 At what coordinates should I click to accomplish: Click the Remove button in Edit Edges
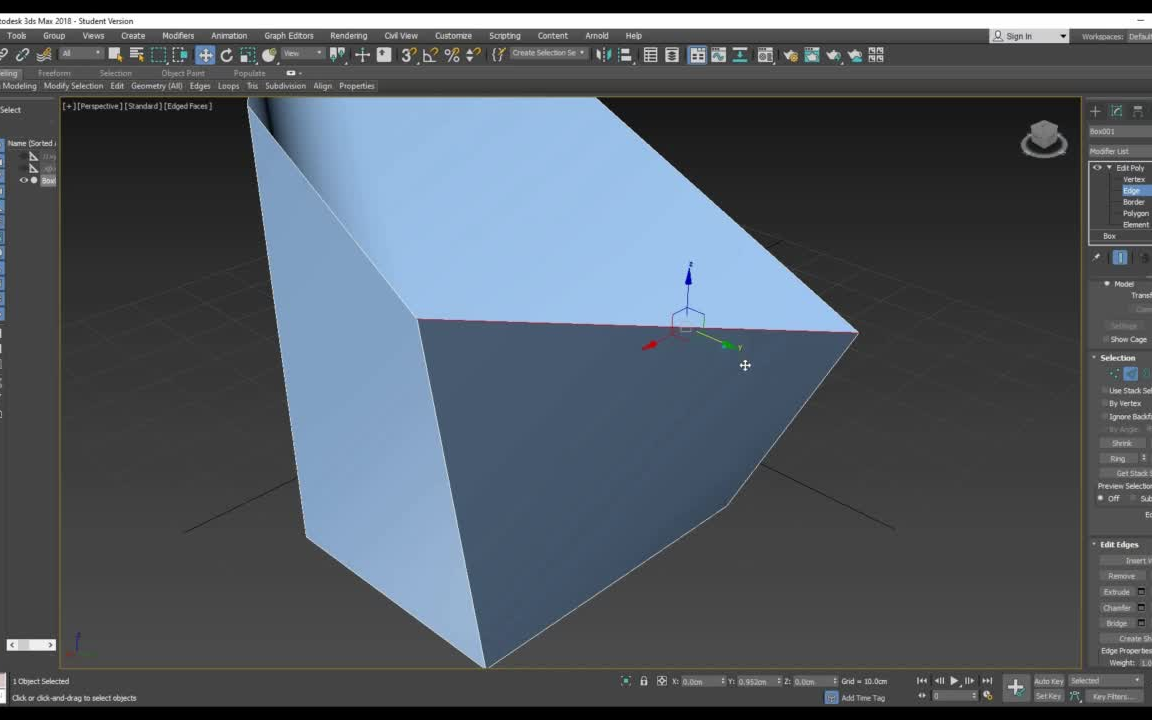click(x=1121, y=575)
